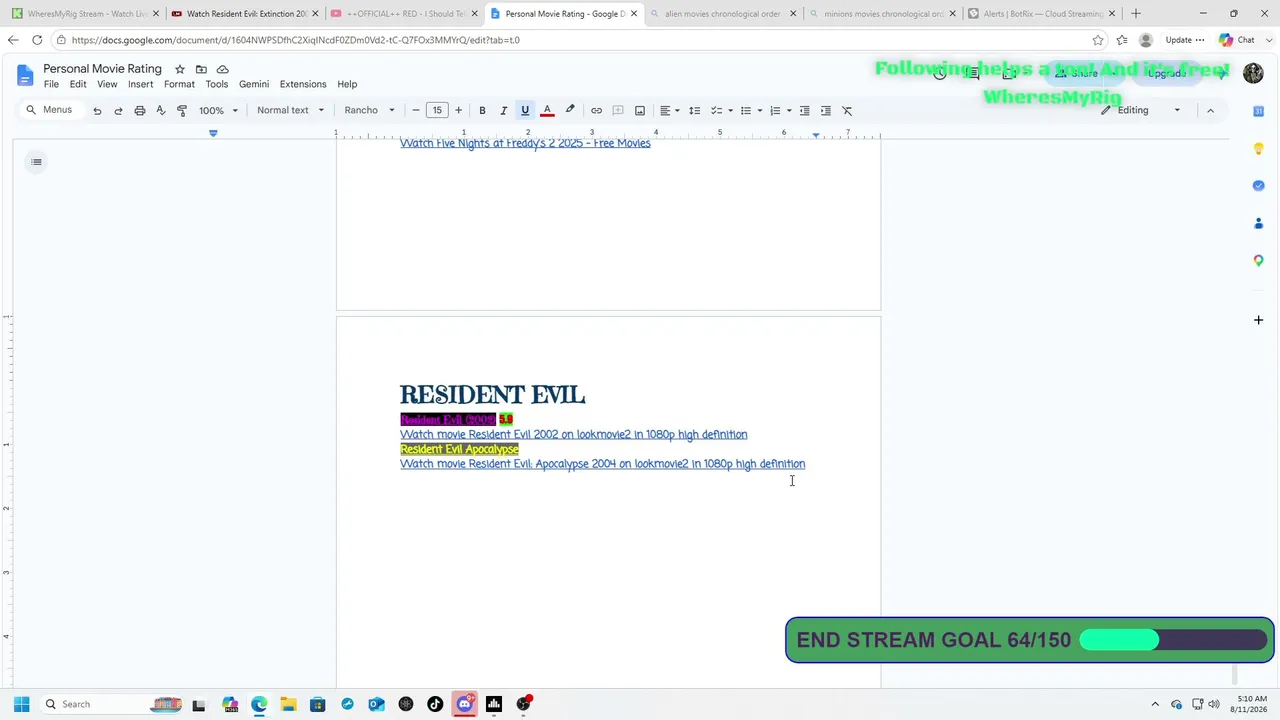The width and height of the screenshot is (1280, 720).
Task: Reload the browser page
Action: tap(37, 40)
